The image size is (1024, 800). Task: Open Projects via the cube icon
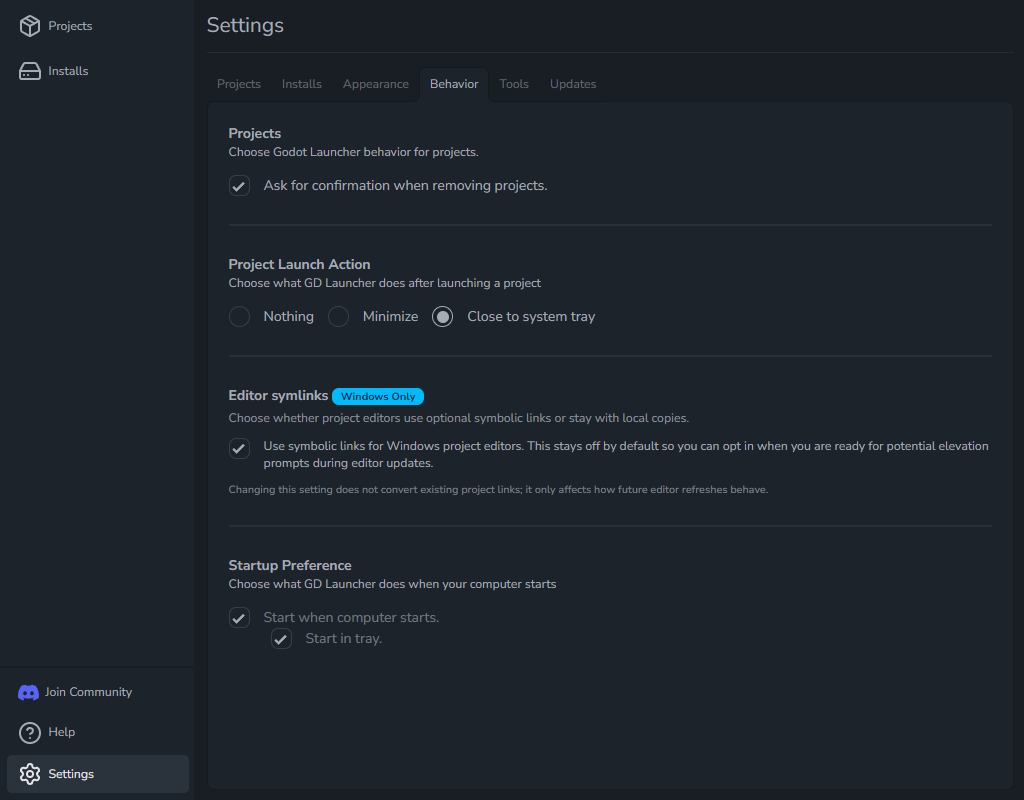29,25
